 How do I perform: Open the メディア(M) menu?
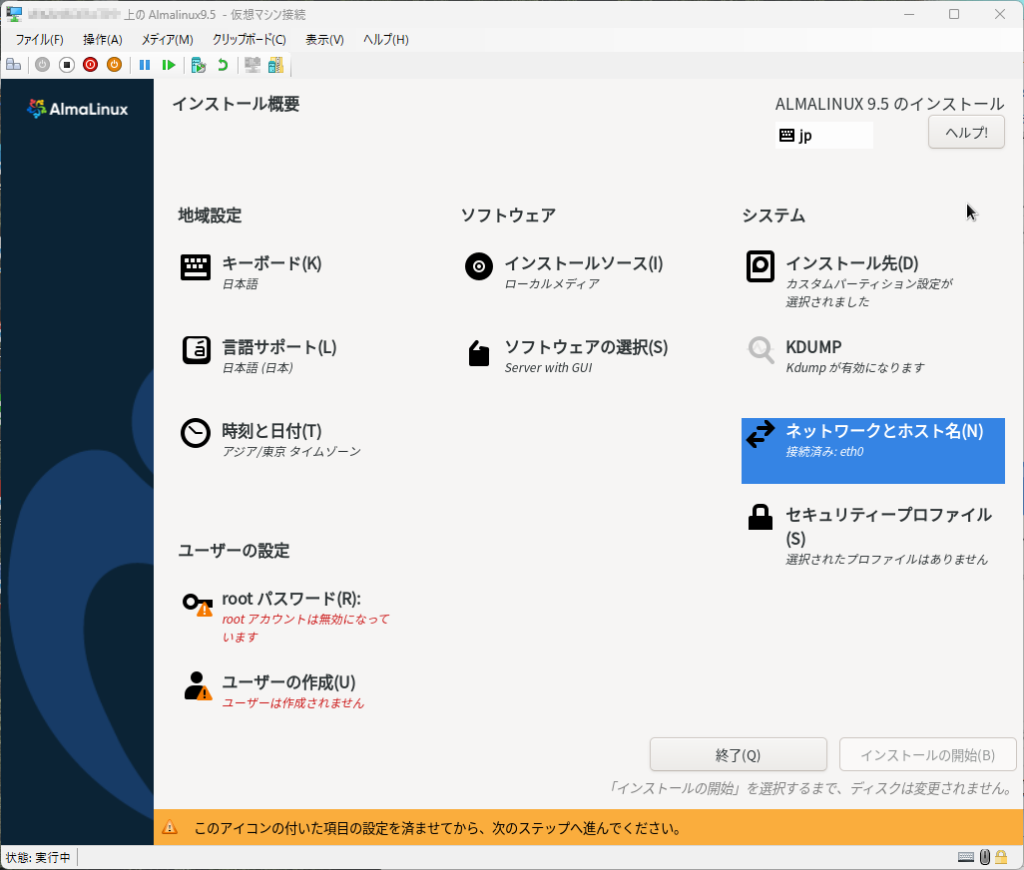coord(167,39)
